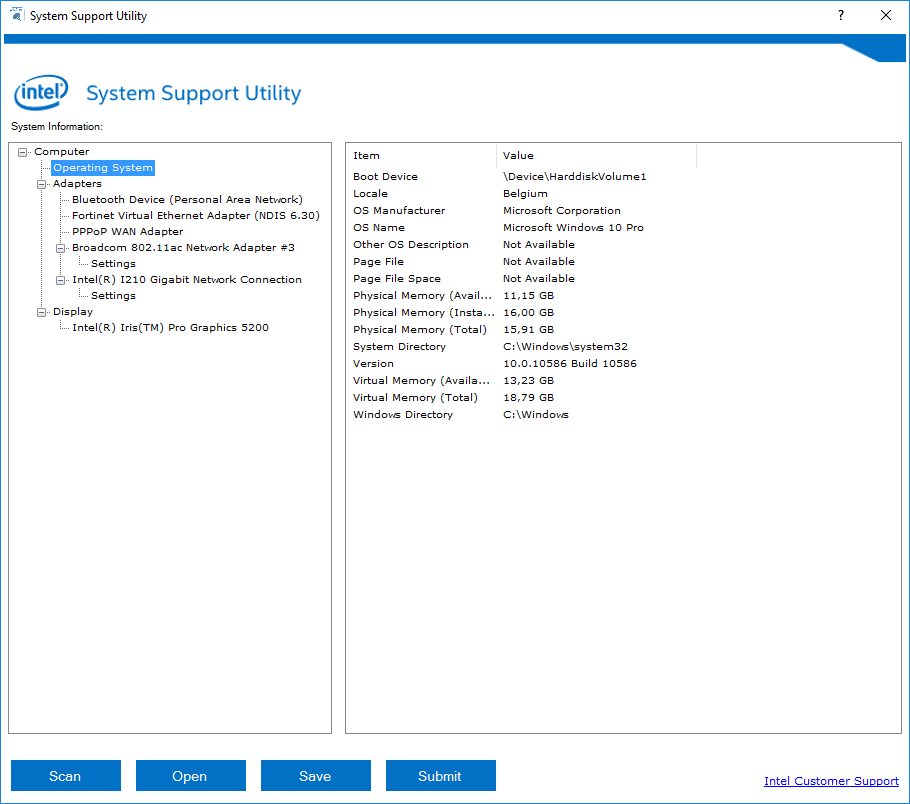Click the Item column header
Image resolution: width=910 pixels, height=804 pixels.
[x=367, y=156]
